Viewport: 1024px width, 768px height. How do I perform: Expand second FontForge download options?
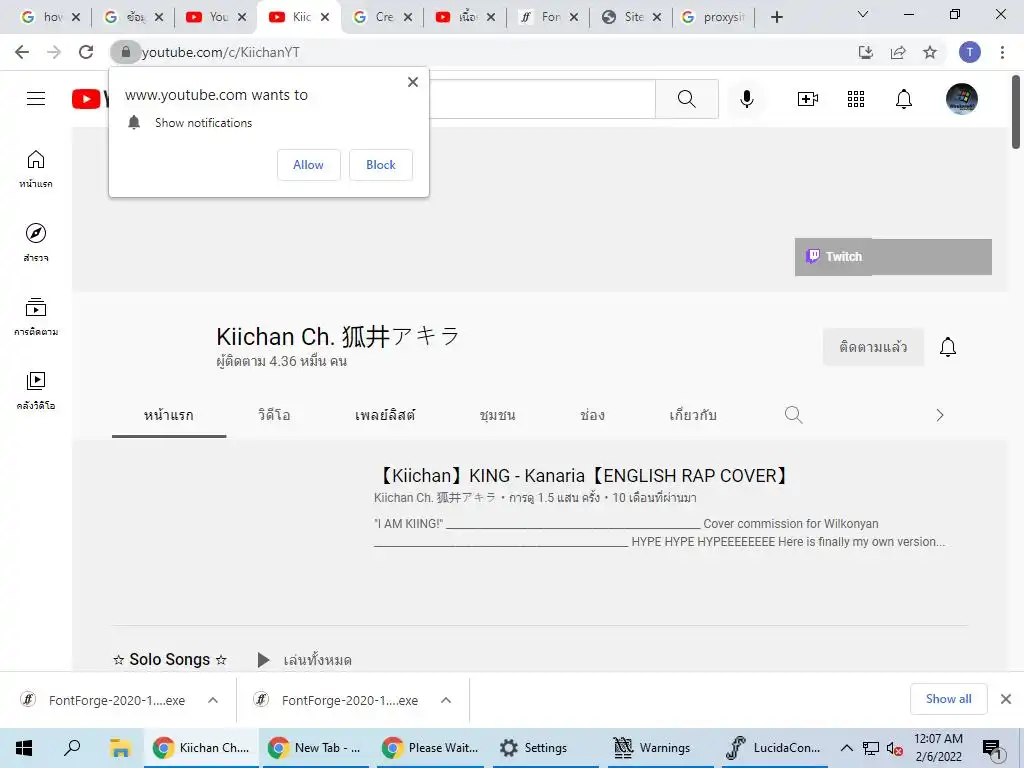pos(446,700)
